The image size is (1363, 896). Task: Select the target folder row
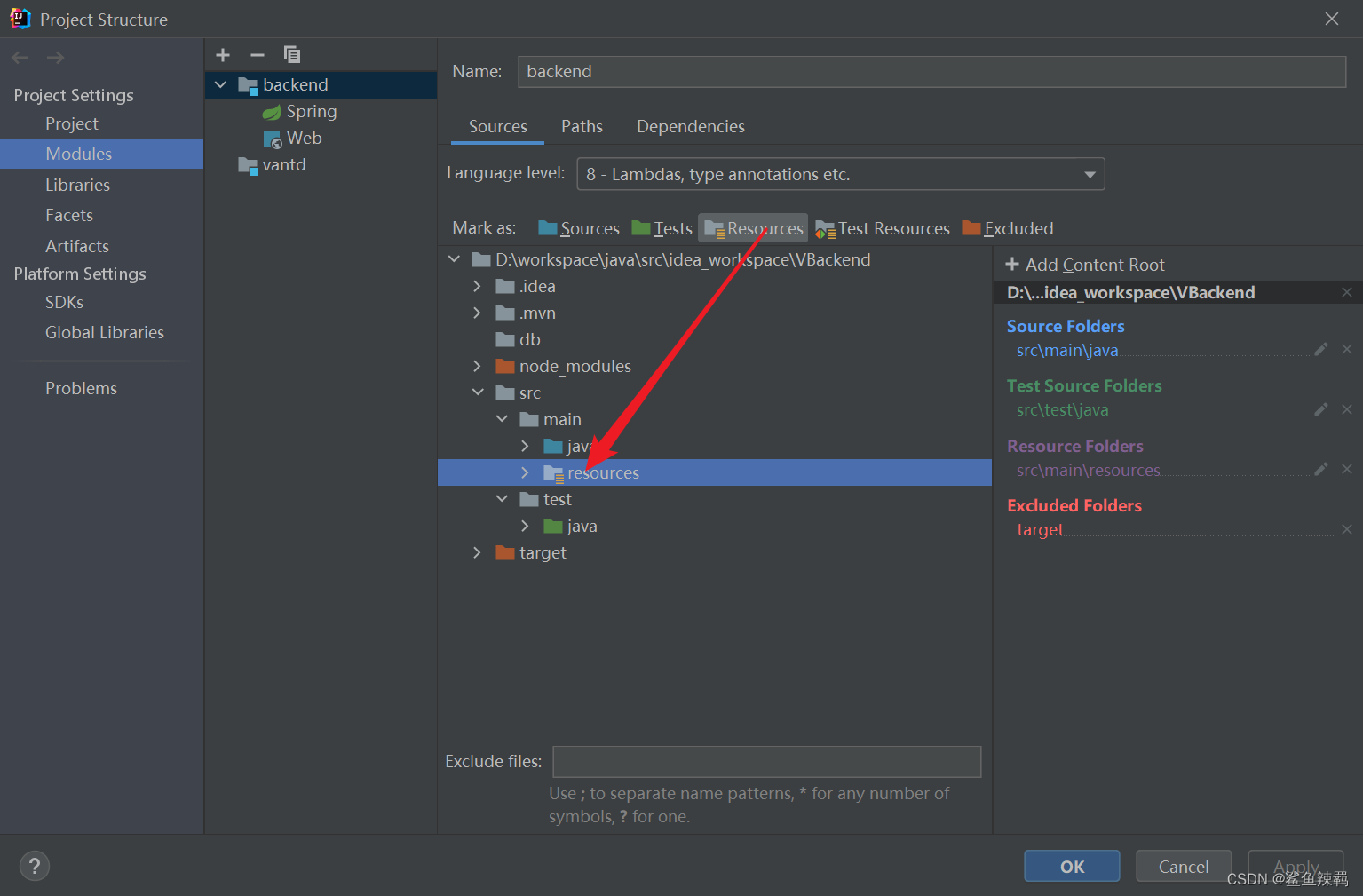(x=715, y=552)
